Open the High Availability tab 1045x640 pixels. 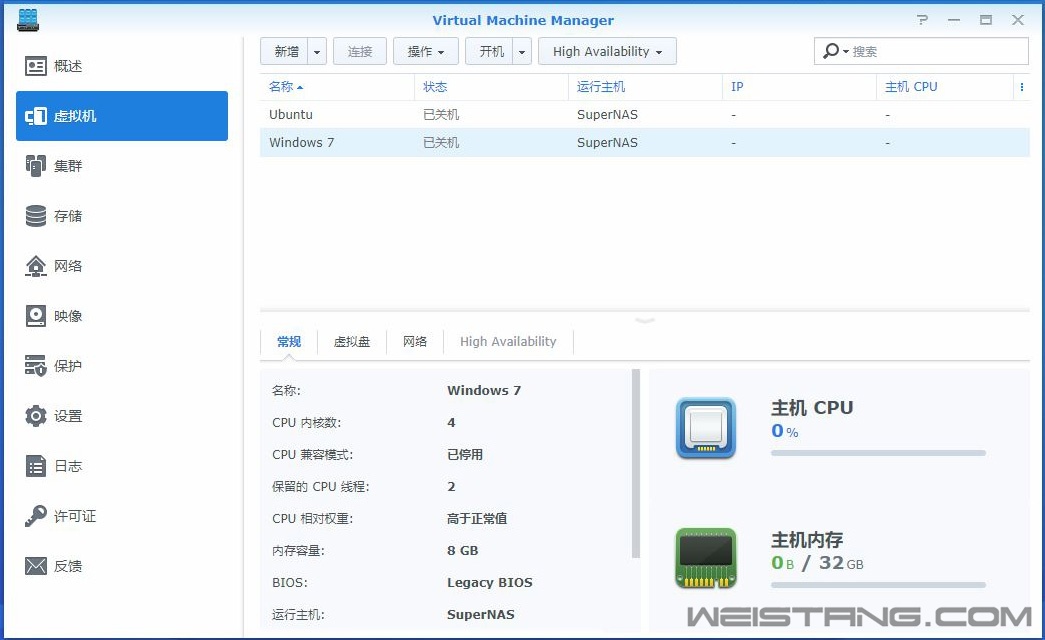508,341
